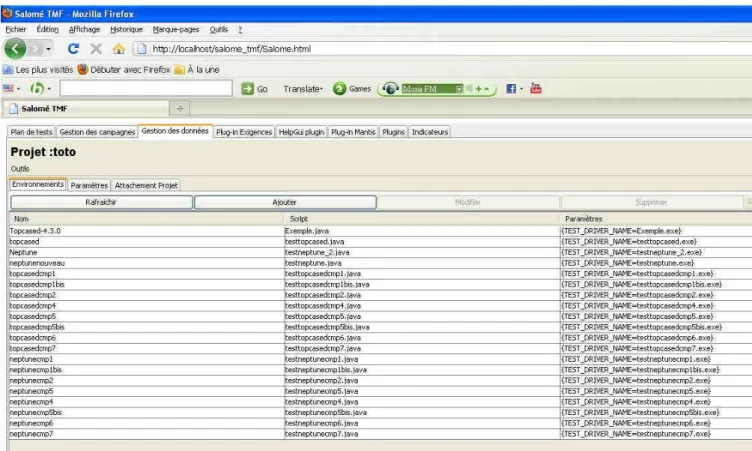The image size is (752, 451).
Task: Reload the page with the blue refresh icon
Action: [x=73, y=48]
